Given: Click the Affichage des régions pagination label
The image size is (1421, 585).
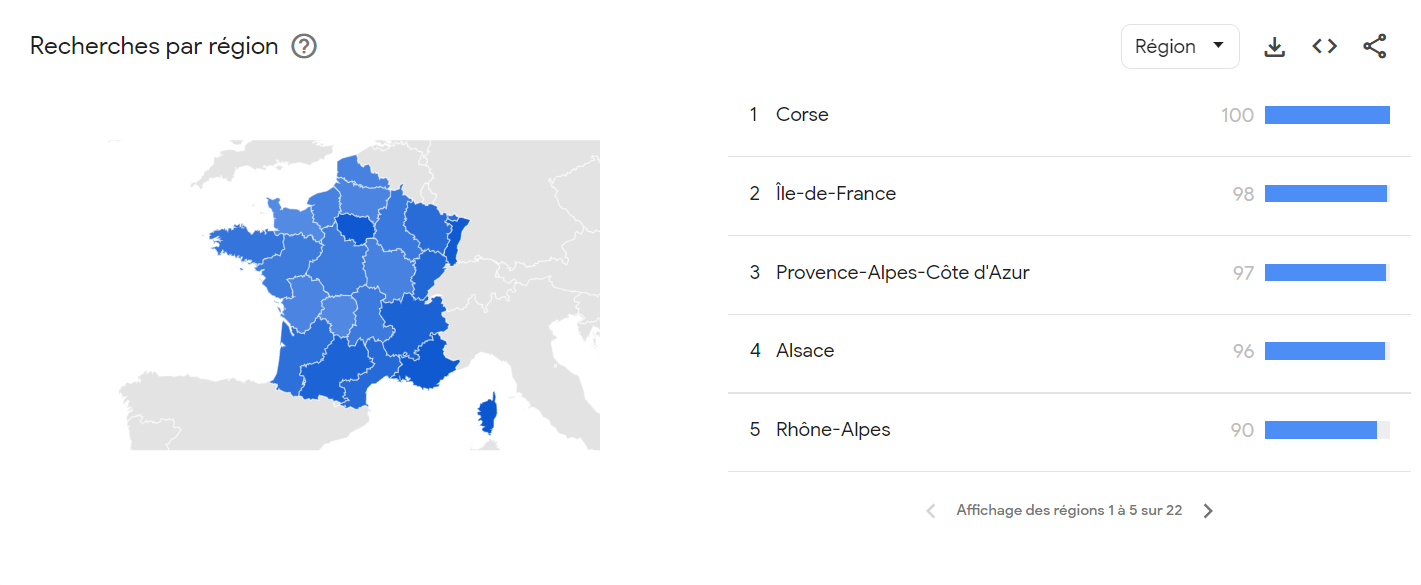Looking at the screenshot, I should pos(1069,510).
